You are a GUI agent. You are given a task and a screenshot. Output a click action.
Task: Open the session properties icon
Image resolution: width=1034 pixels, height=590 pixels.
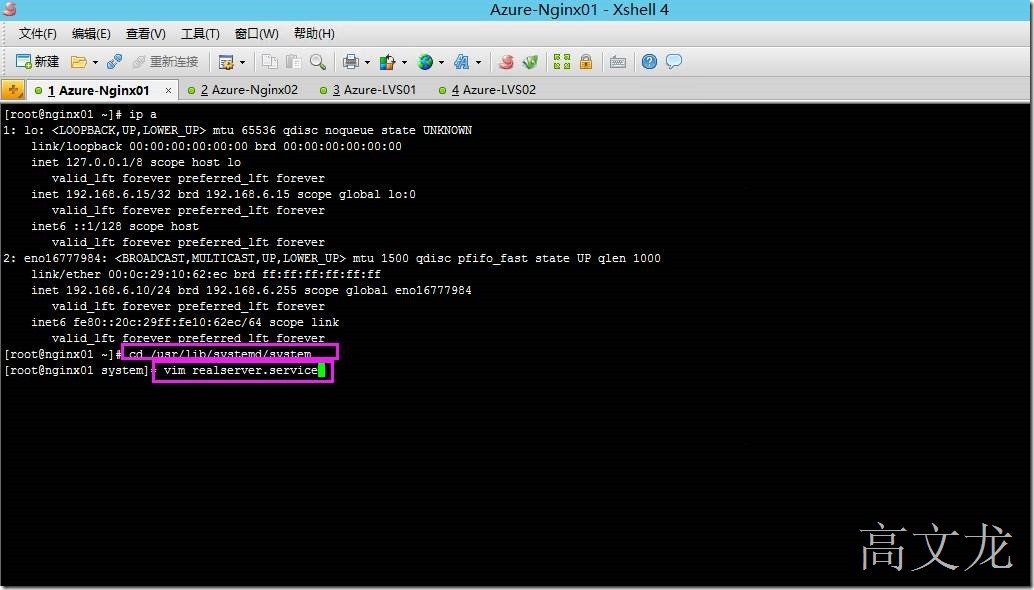pyautogui.click(x=226, y=62)
